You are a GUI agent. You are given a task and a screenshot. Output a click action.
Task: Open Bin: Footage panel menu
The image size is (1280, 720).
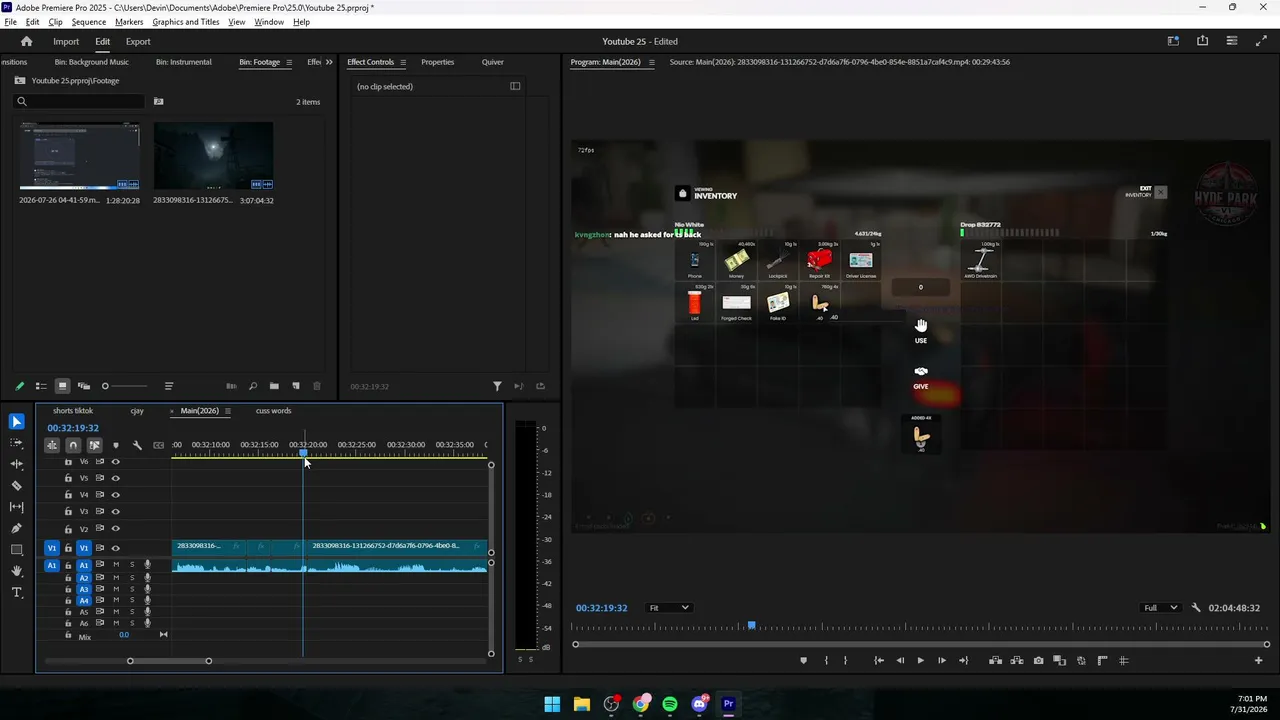point(289,62)
